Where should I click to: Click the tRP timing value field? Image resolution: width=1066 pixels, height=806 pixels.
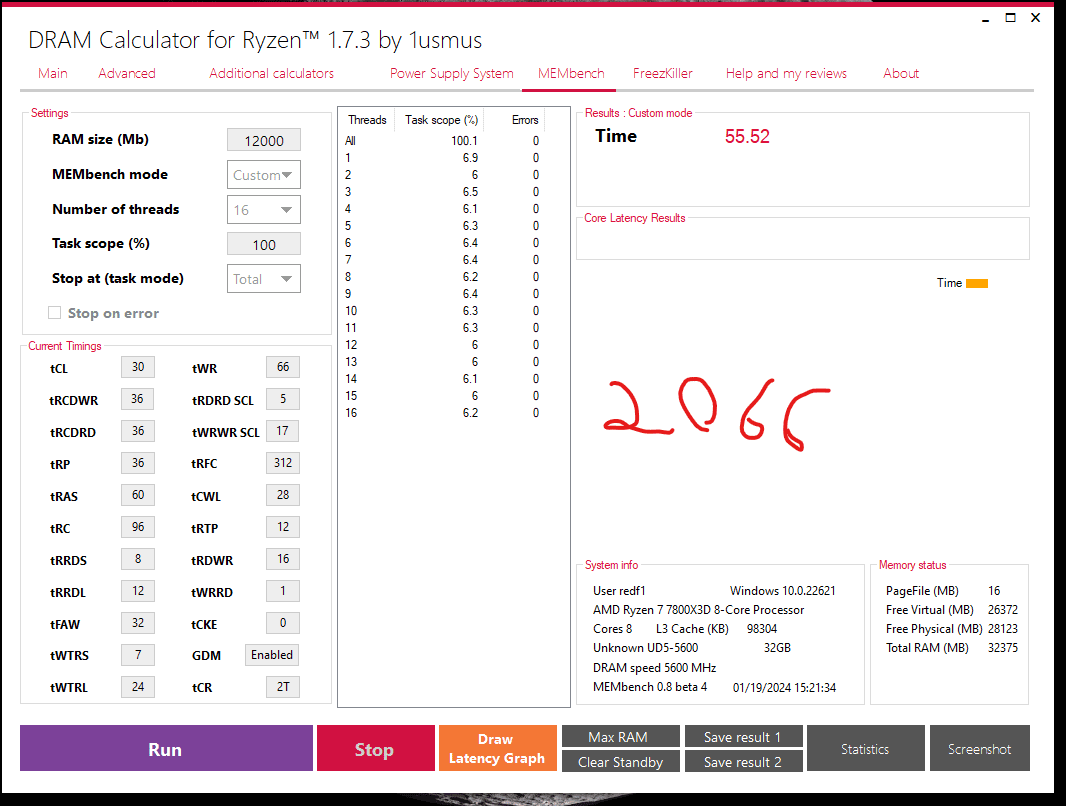tap(138, 463)
